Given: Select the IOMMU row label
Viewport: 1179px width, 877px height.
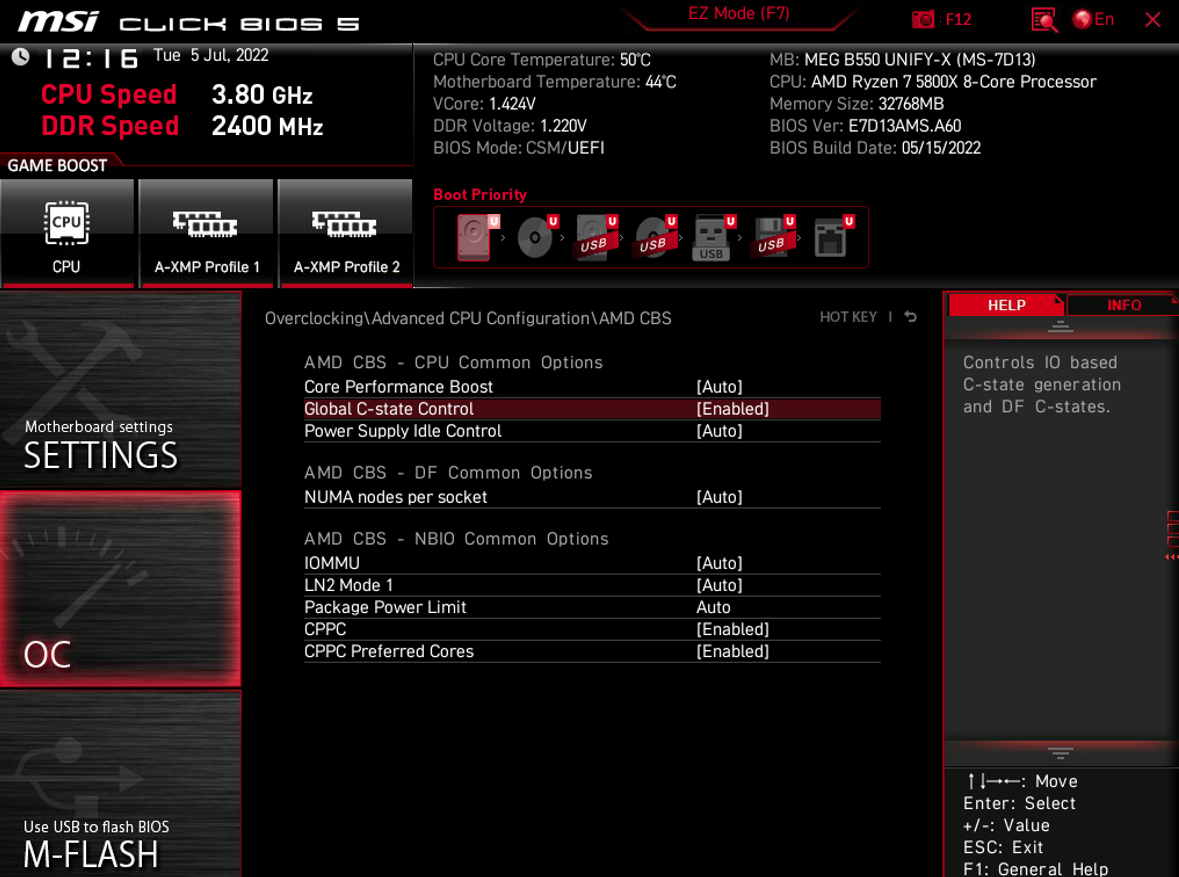Looking at the screenshot, I should (x=332, y=563).
